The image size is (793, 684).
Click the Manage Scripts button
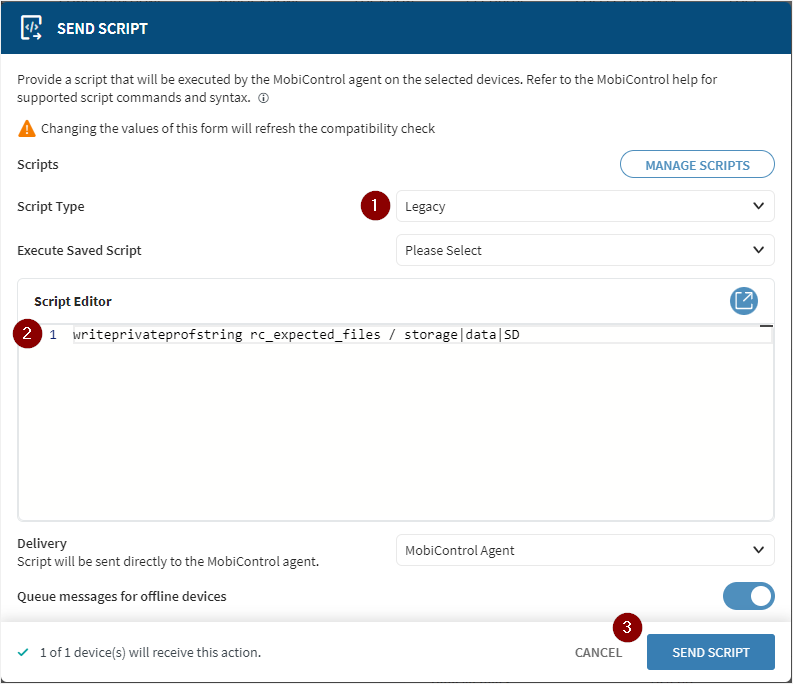[x=697, y=165]
